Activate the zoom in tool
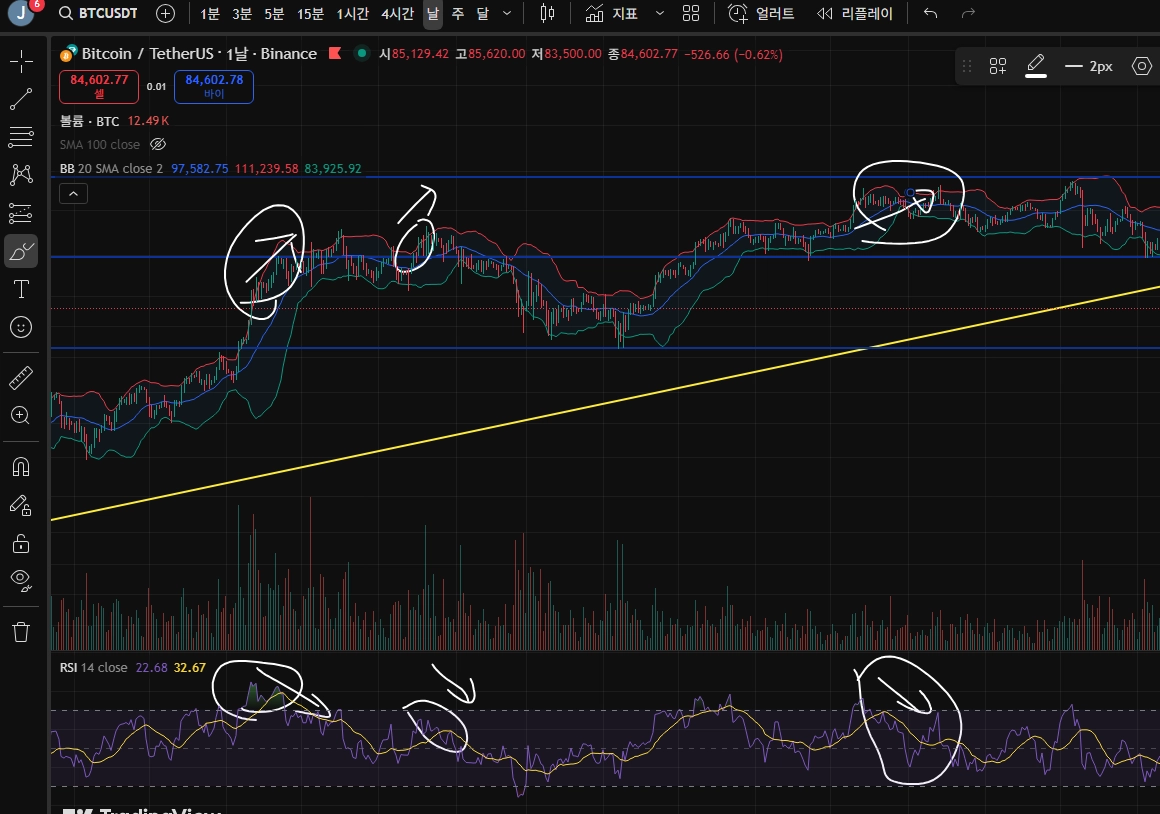The height and width of the screenshot is (814, 1160). click(x=21, y=415)
